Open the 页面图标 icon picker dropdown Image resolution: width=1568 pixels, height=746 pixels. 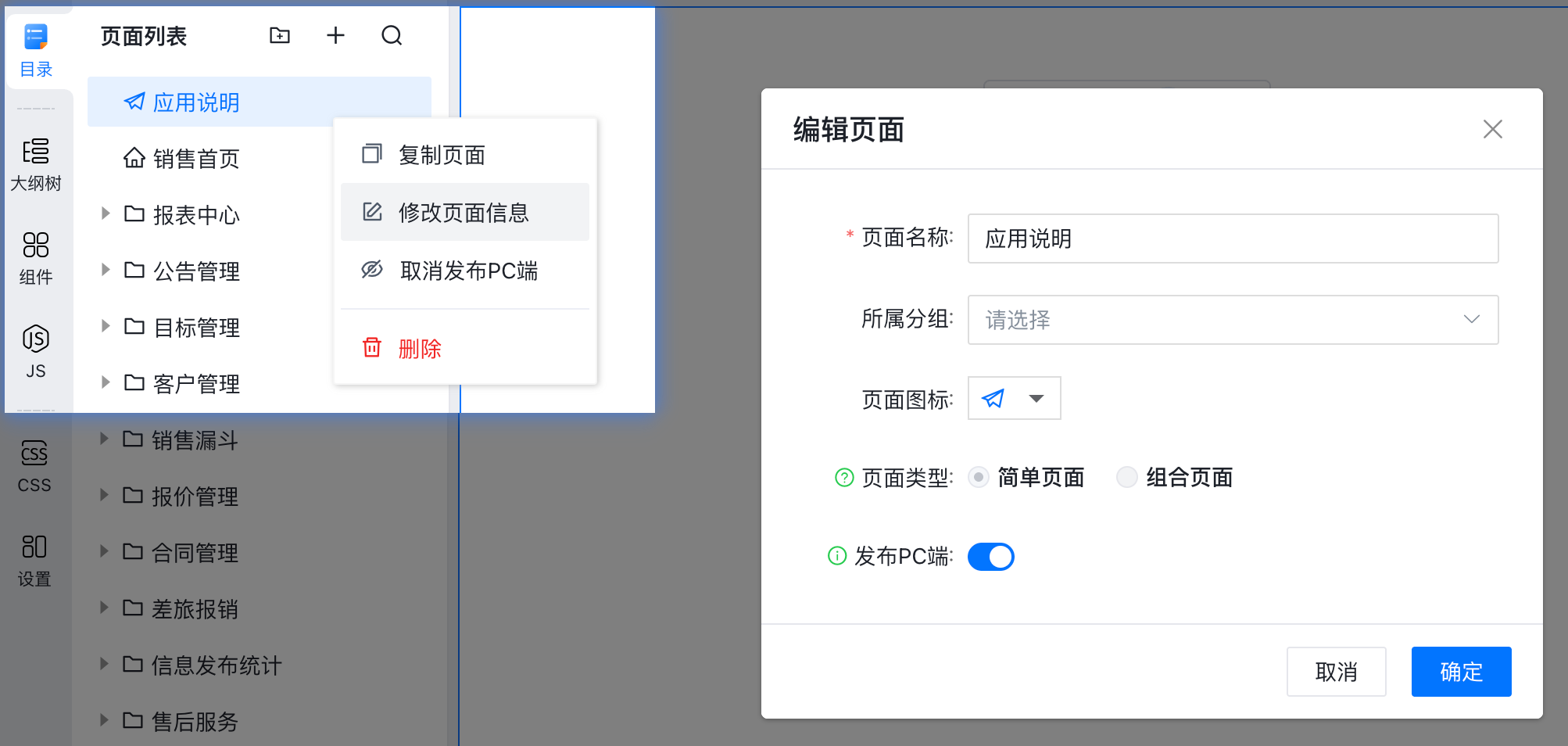pyautogui.click(x=1014, y=399)
